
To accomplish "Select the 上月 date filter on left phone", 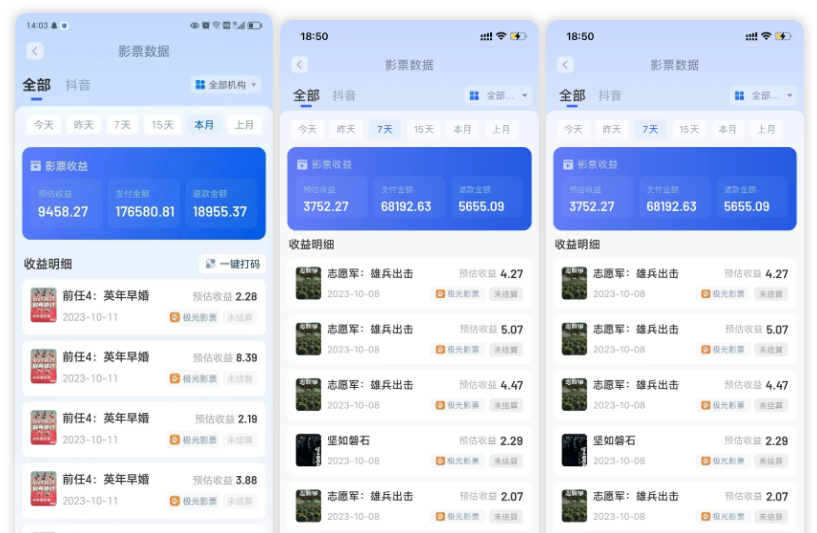I will (x=244, y=125).
